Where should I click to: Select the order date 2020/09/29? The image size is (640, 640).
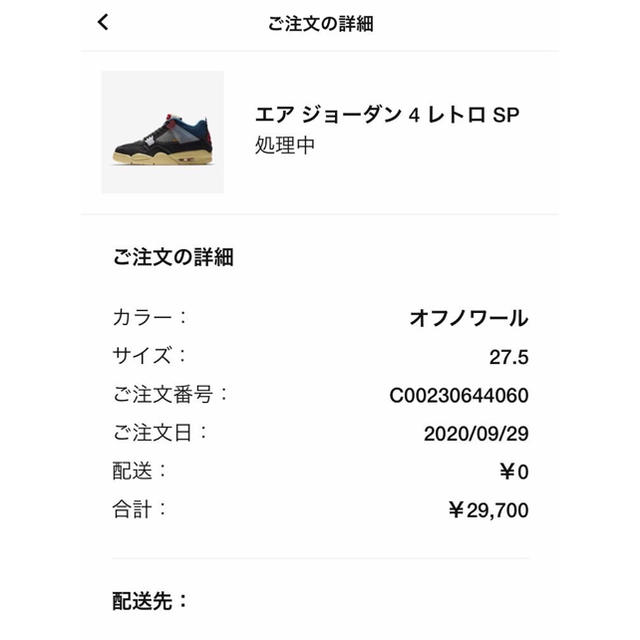coord(476,433)
